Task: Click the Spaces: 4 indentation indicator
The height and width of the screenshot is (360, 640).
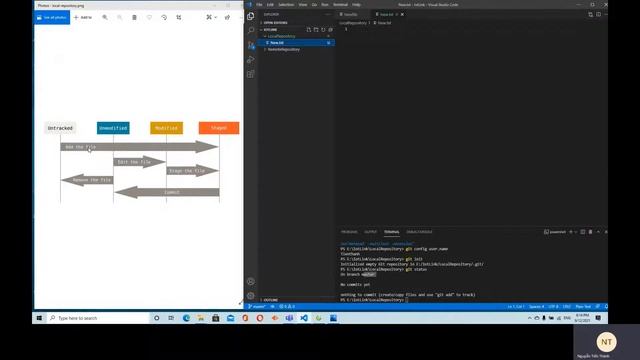Action: (536, 307)
